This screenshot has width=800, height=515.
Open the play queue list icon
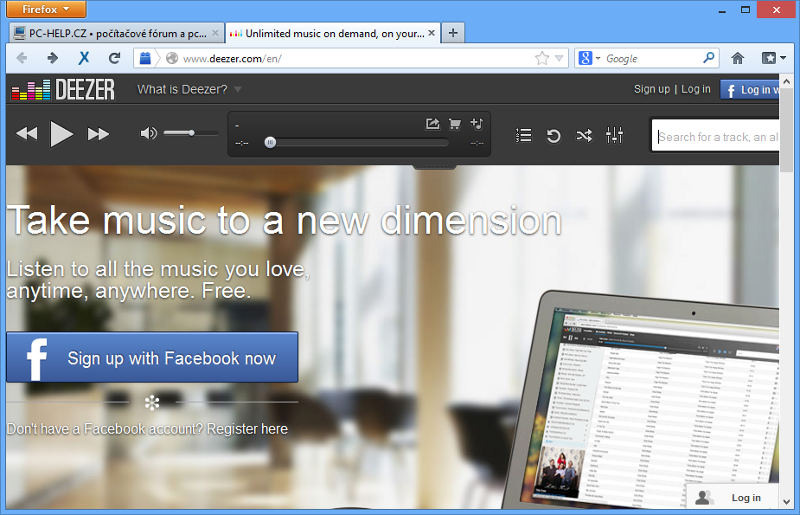523,135
